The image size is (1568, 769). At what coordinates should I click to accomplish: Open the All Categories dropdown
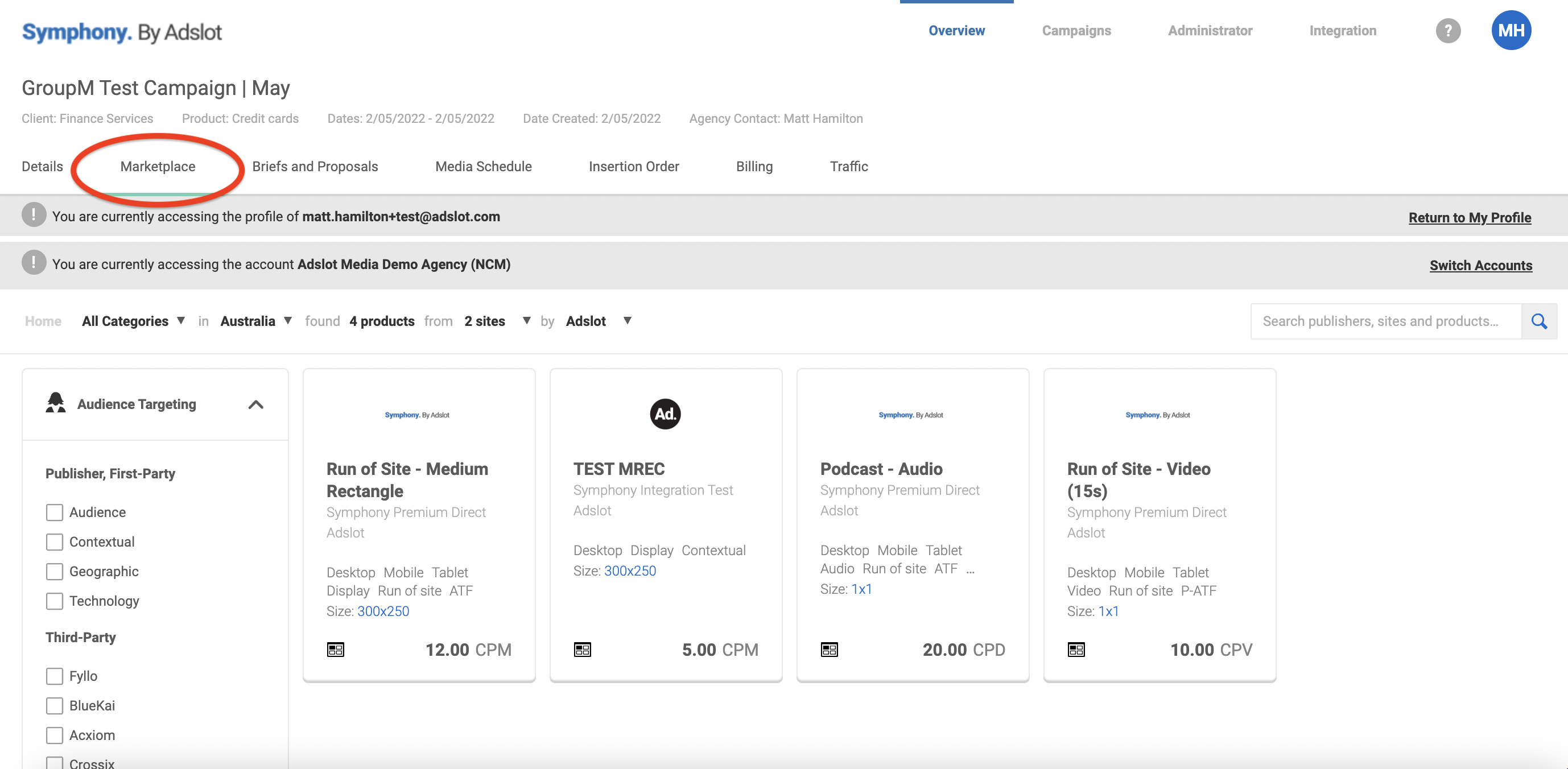pyautogui.click(x=133, y=321)
